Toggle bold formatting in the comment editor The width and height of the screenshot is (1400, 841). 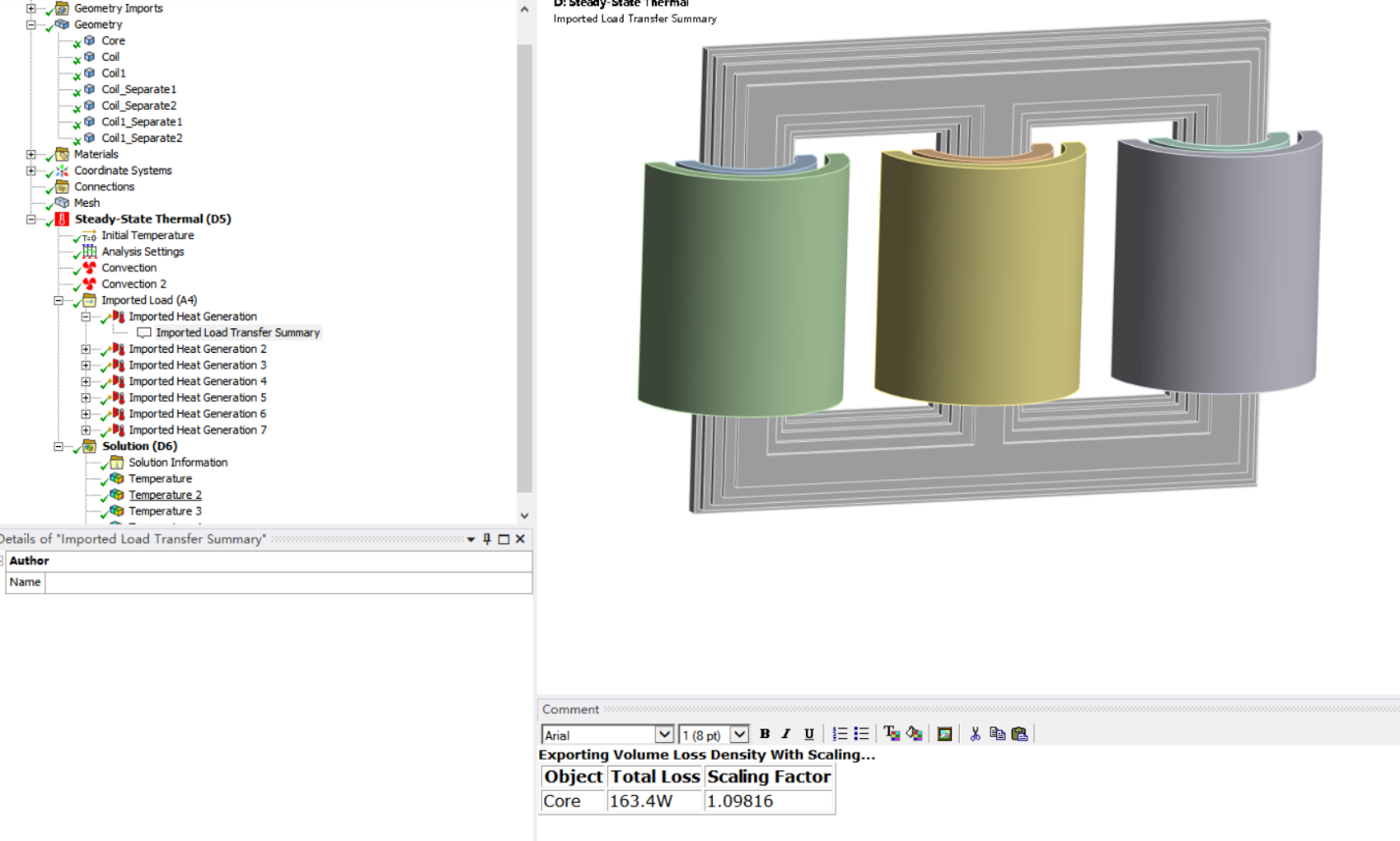(766, 733)
